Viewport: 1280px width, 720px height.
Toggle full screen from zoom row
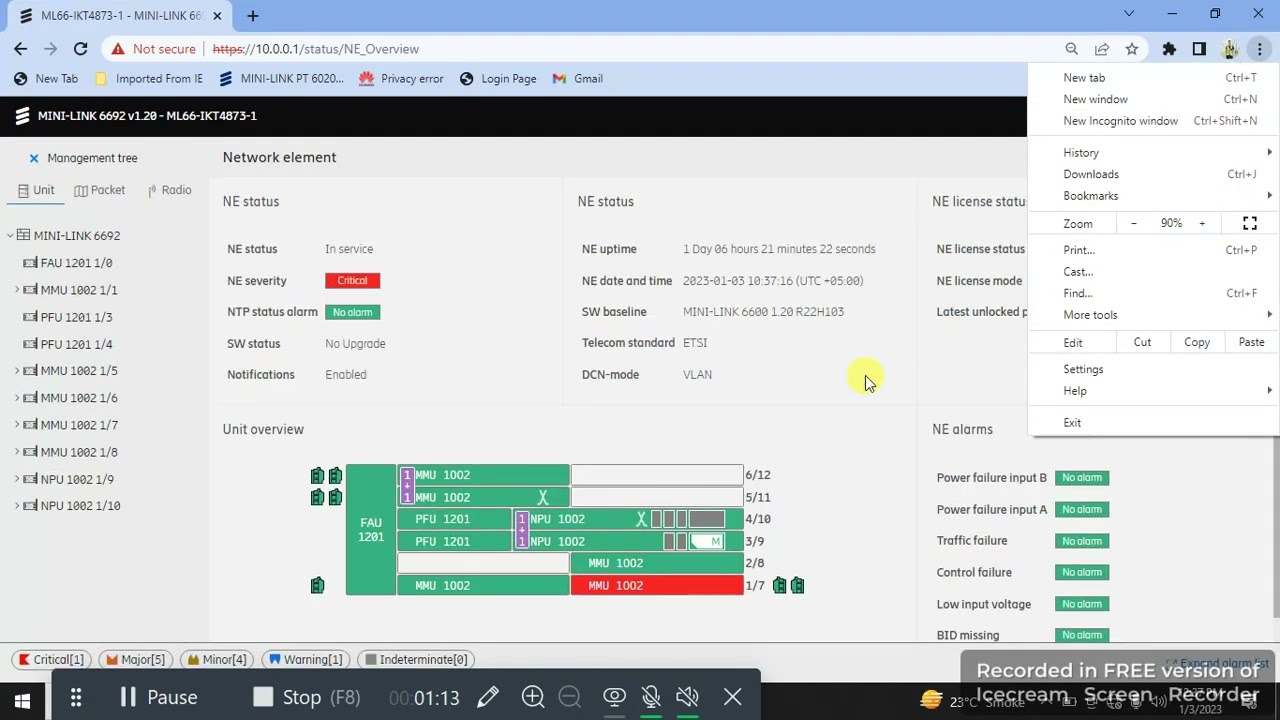tap(1250, 224)
